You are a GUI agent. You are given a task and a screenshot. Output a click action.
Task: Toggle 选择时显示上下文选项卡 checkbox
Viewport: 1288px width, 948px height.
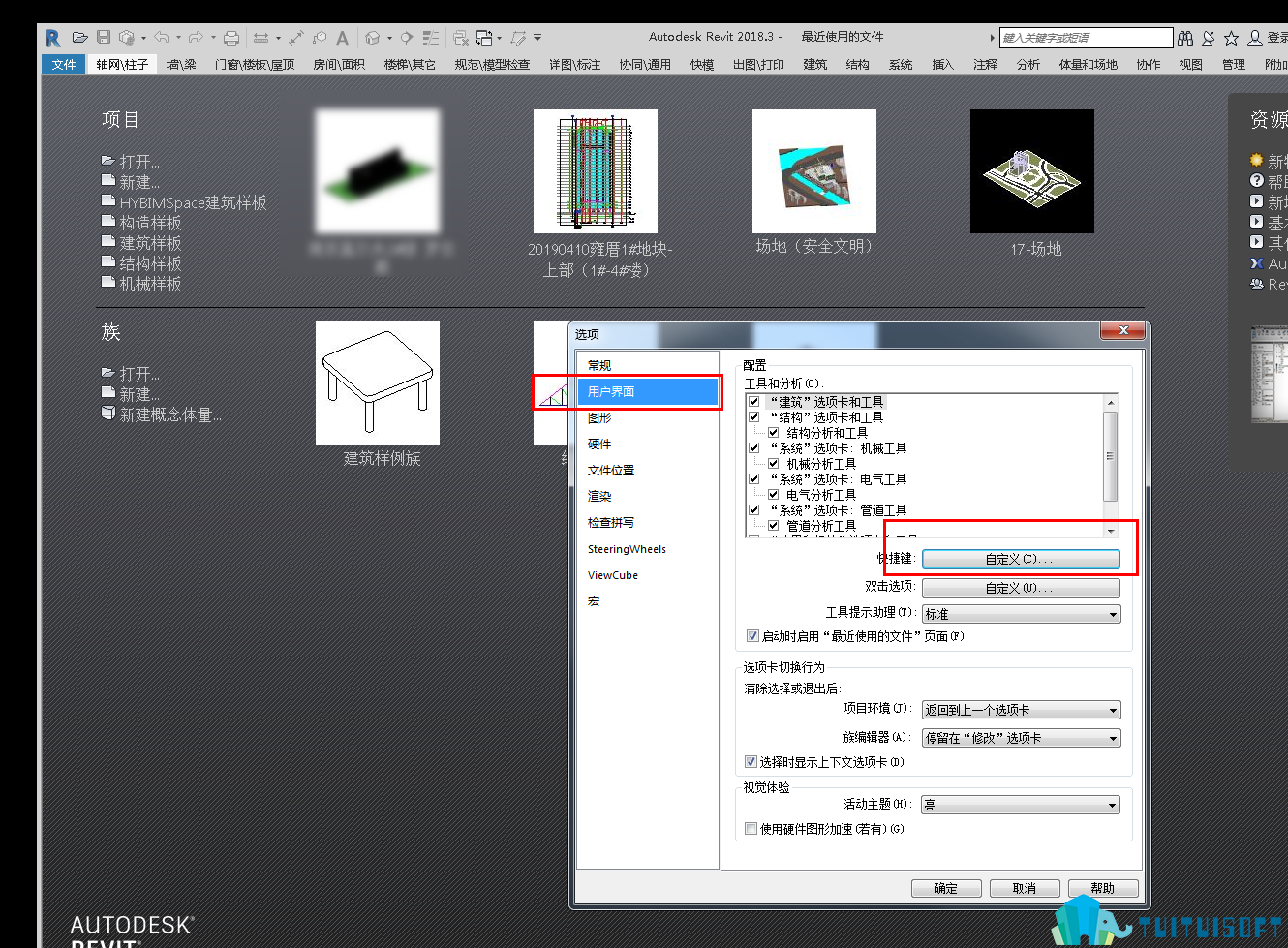coord(751,762)
